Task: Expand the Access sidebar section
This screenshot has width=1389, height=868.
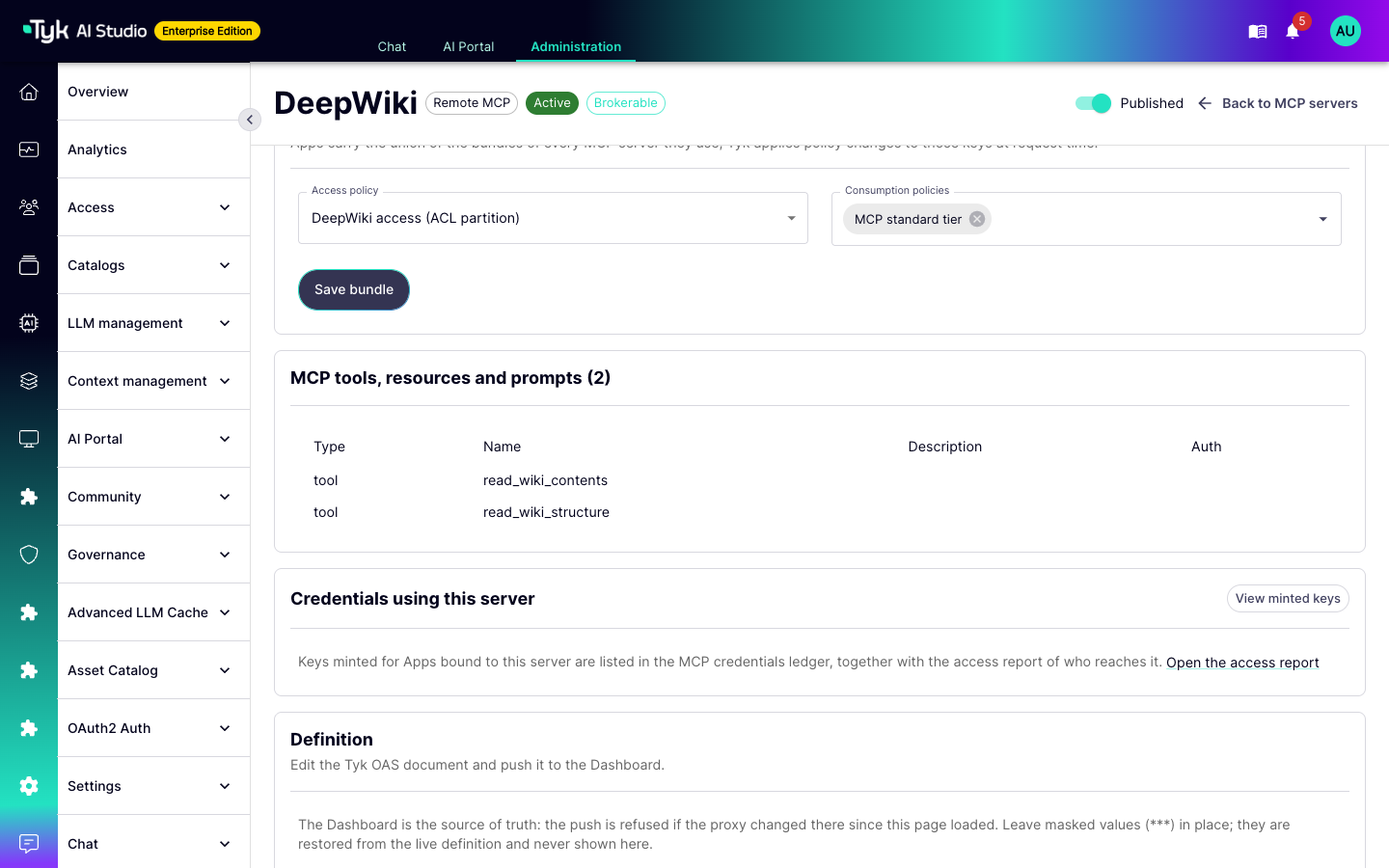Action: (153, 207)
